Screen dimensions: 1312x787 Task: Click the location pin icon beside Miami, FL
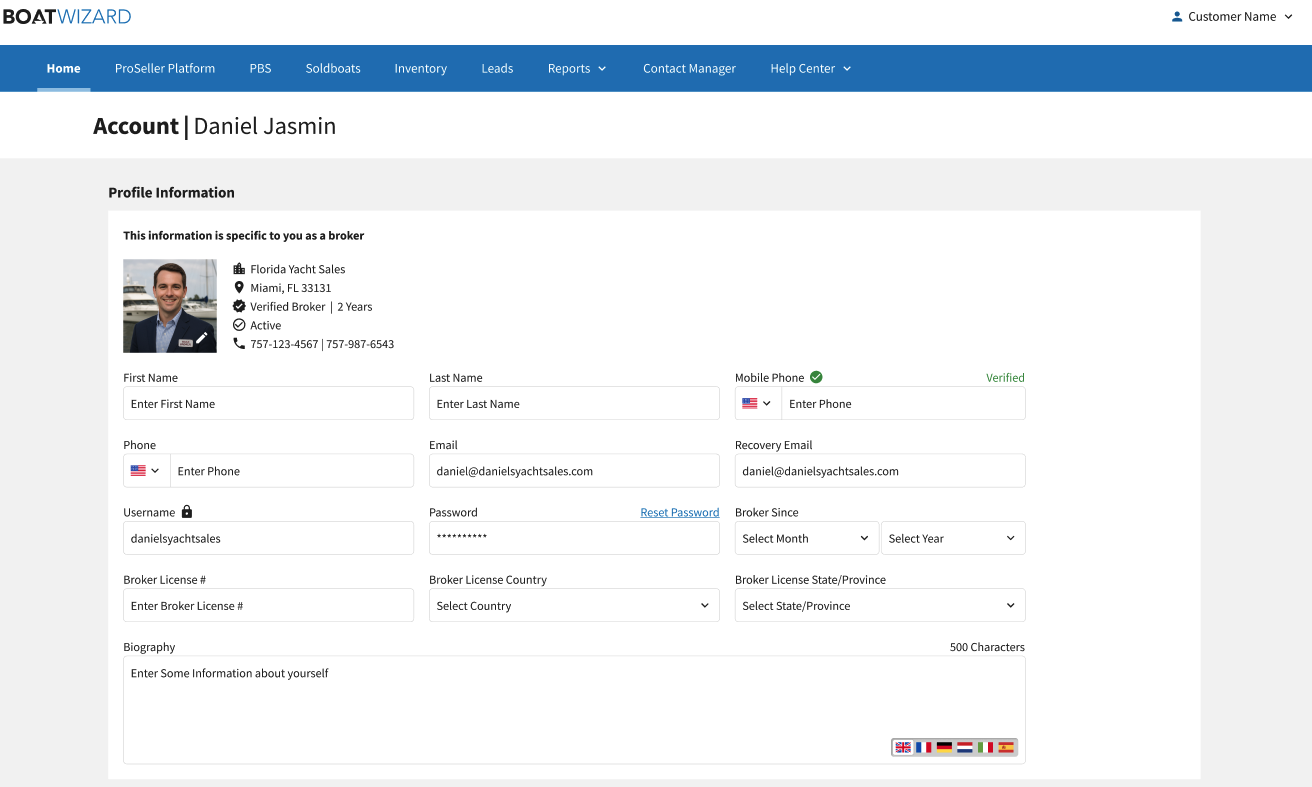(x=239, y=288)
